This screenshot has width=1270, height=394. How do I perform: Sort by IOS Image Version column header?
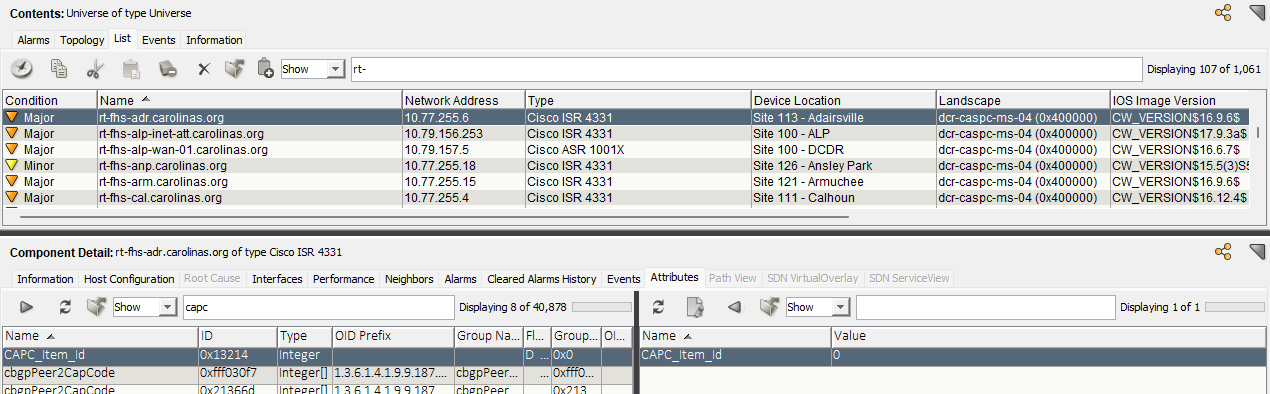[x=1181, y=100]
